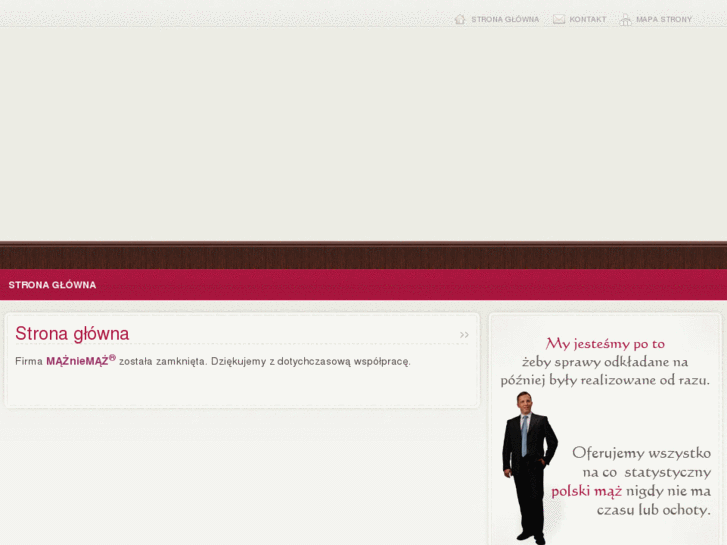Open the MAPA STRONY link

click(663, 19)
